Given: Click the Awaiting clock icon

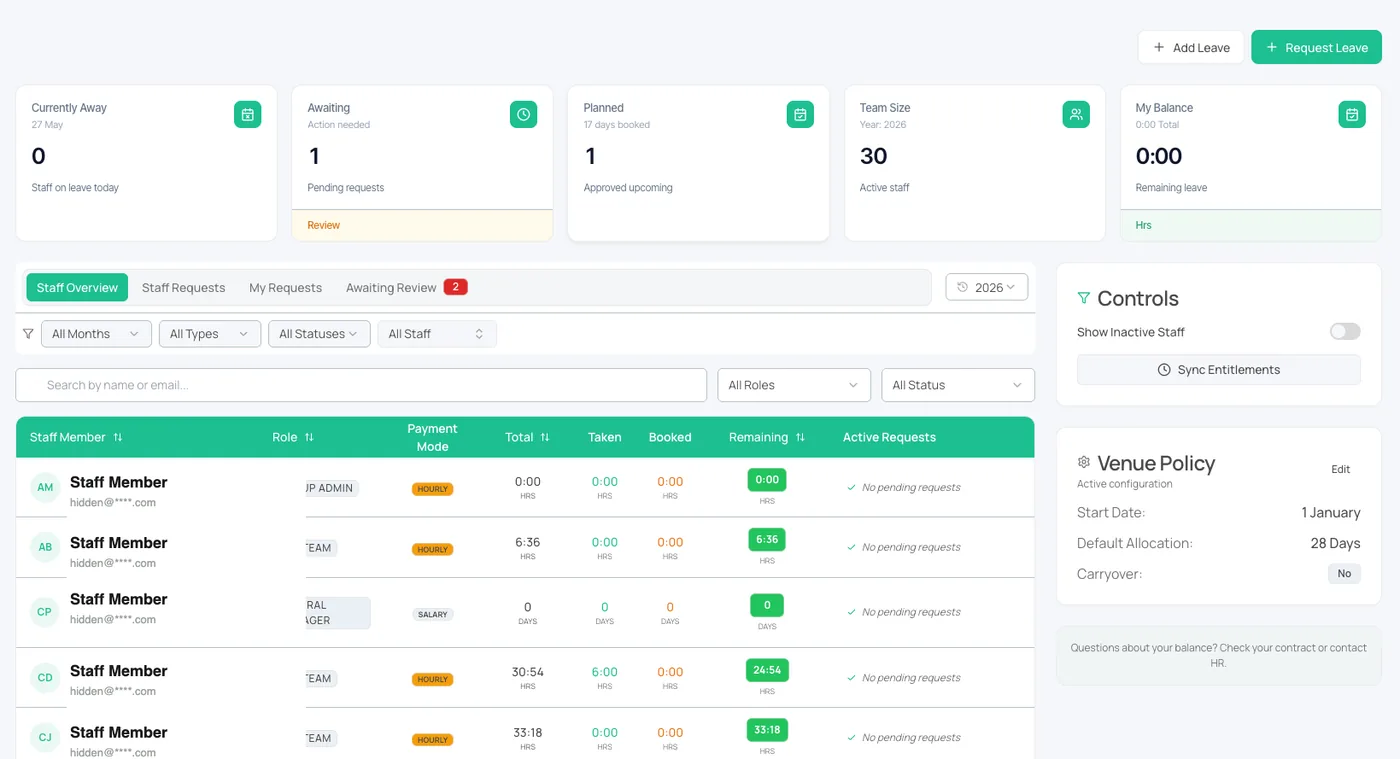Looking at the screenshot, I should (523, 114).
